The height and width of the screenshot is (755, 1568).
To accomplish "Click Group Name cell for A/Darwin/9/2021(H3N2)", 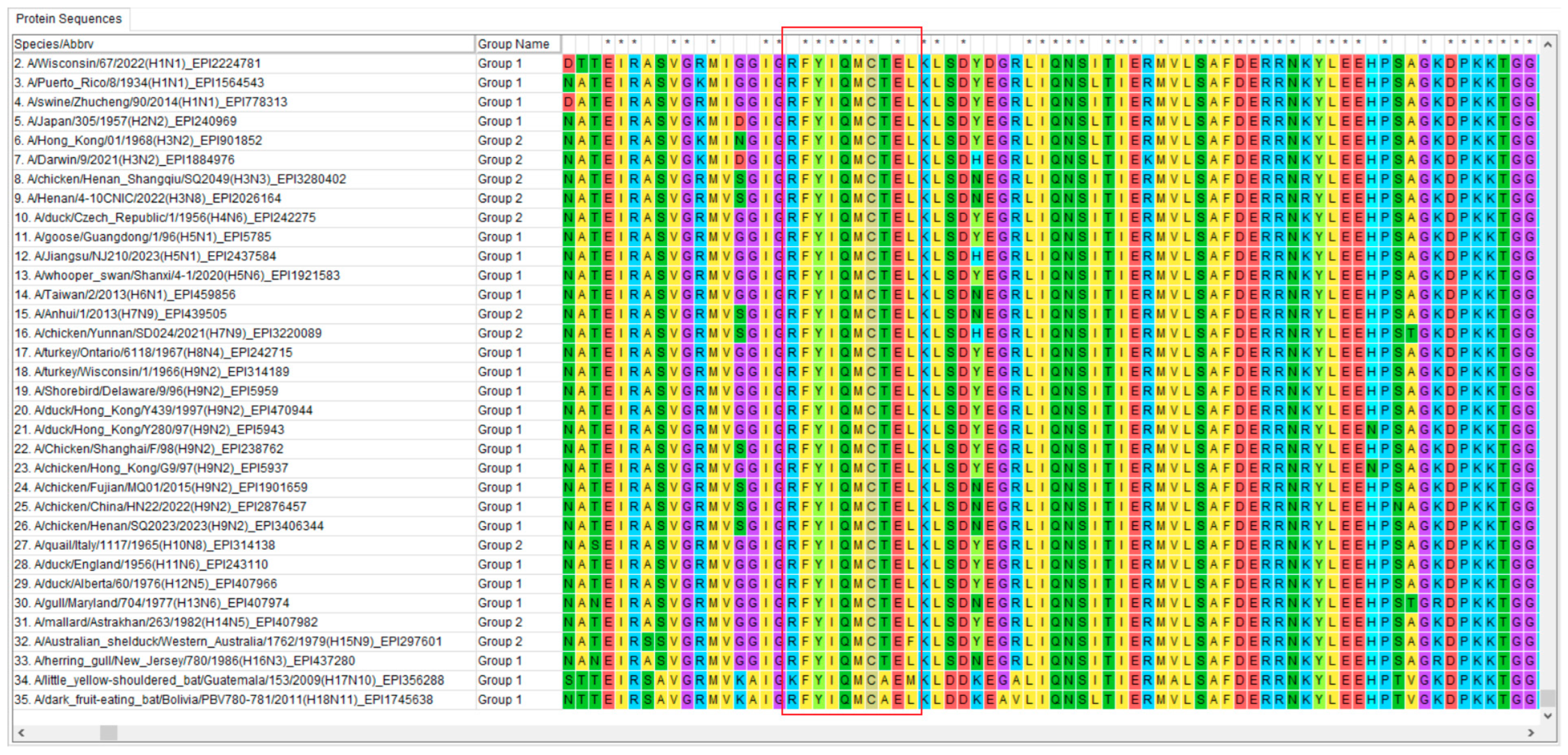I will coord(499,160).
